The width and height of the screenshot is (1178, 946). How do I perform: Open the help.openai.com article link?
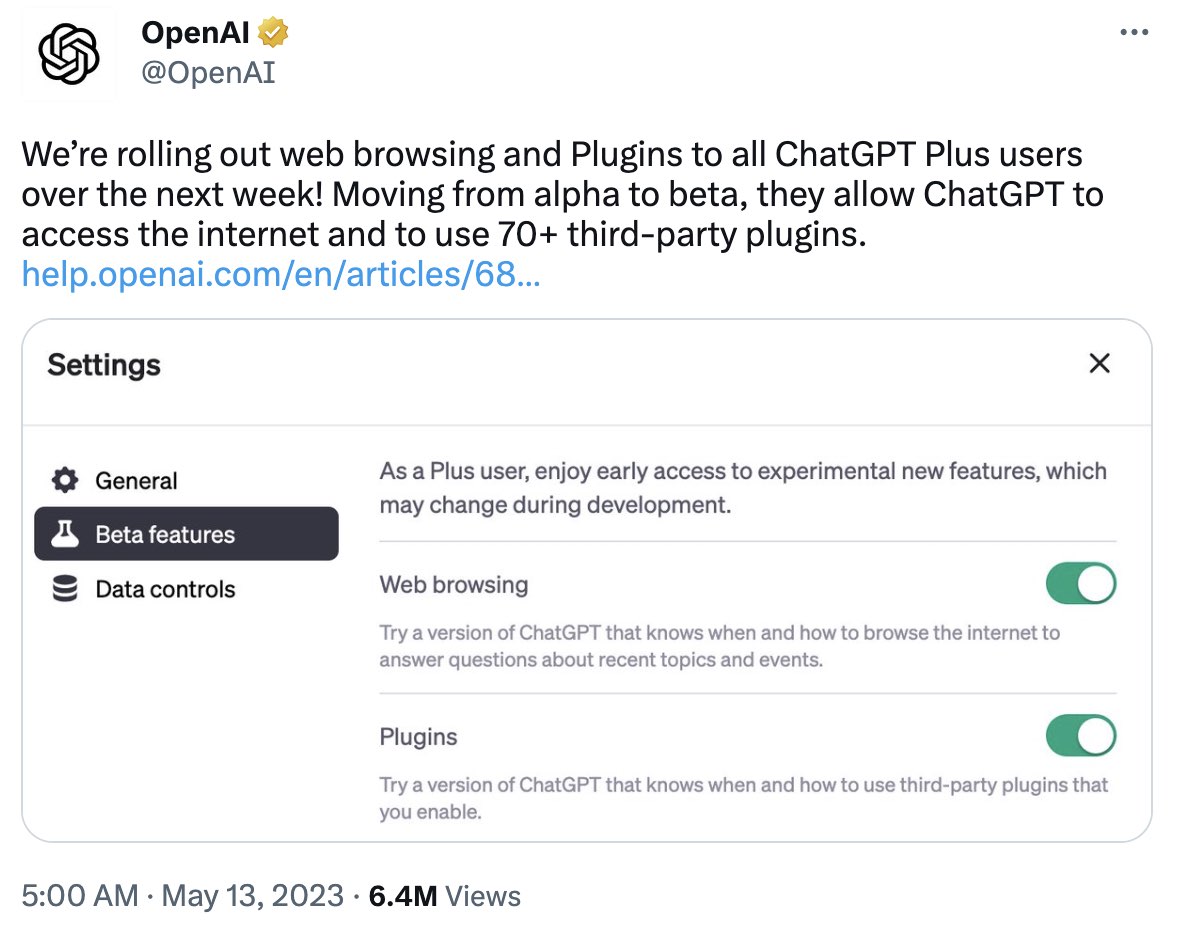pos(280,273)
